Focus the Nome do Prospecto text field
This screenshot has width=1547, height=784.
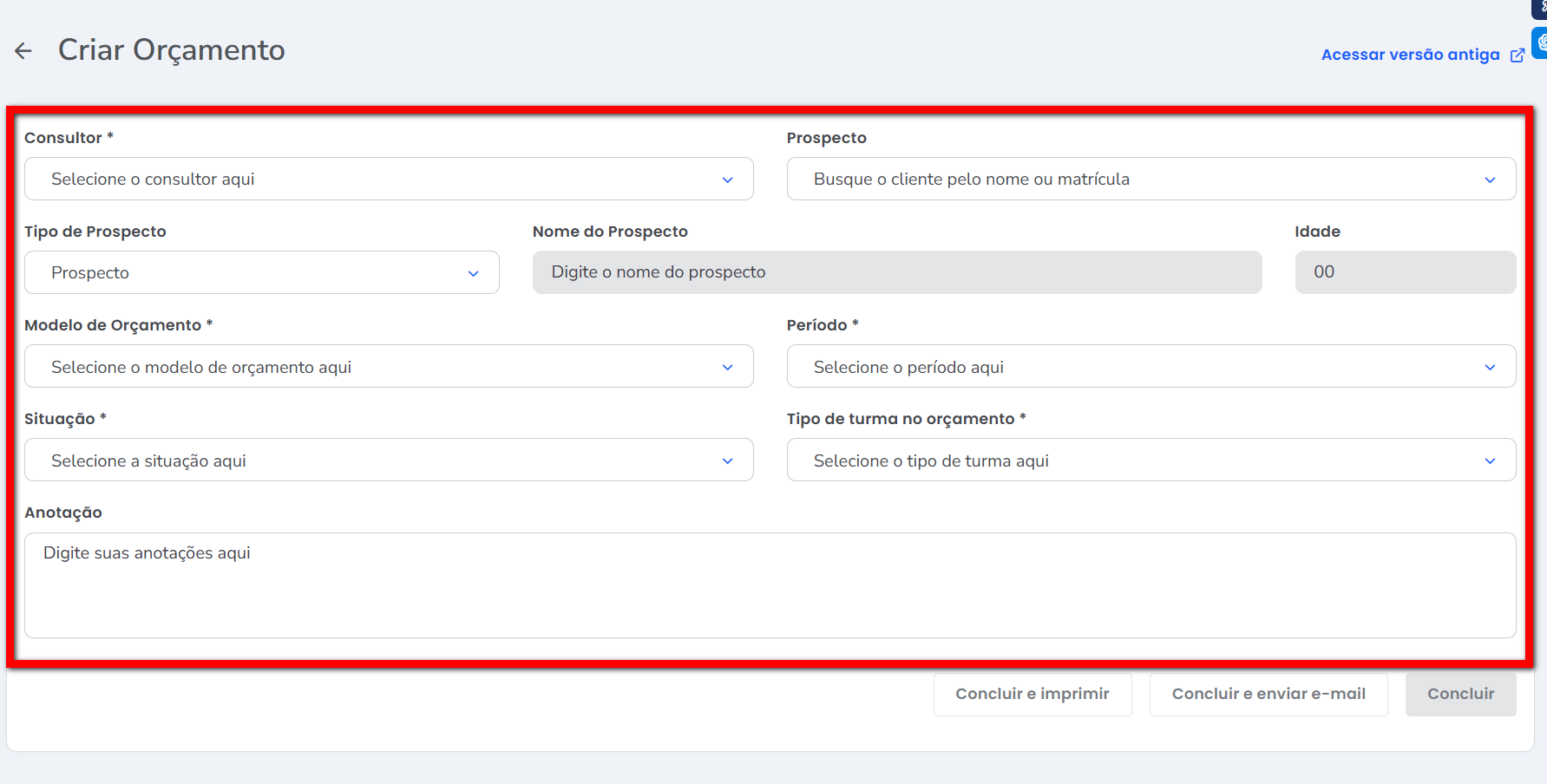pyautogui.click(x=896, y=272)
